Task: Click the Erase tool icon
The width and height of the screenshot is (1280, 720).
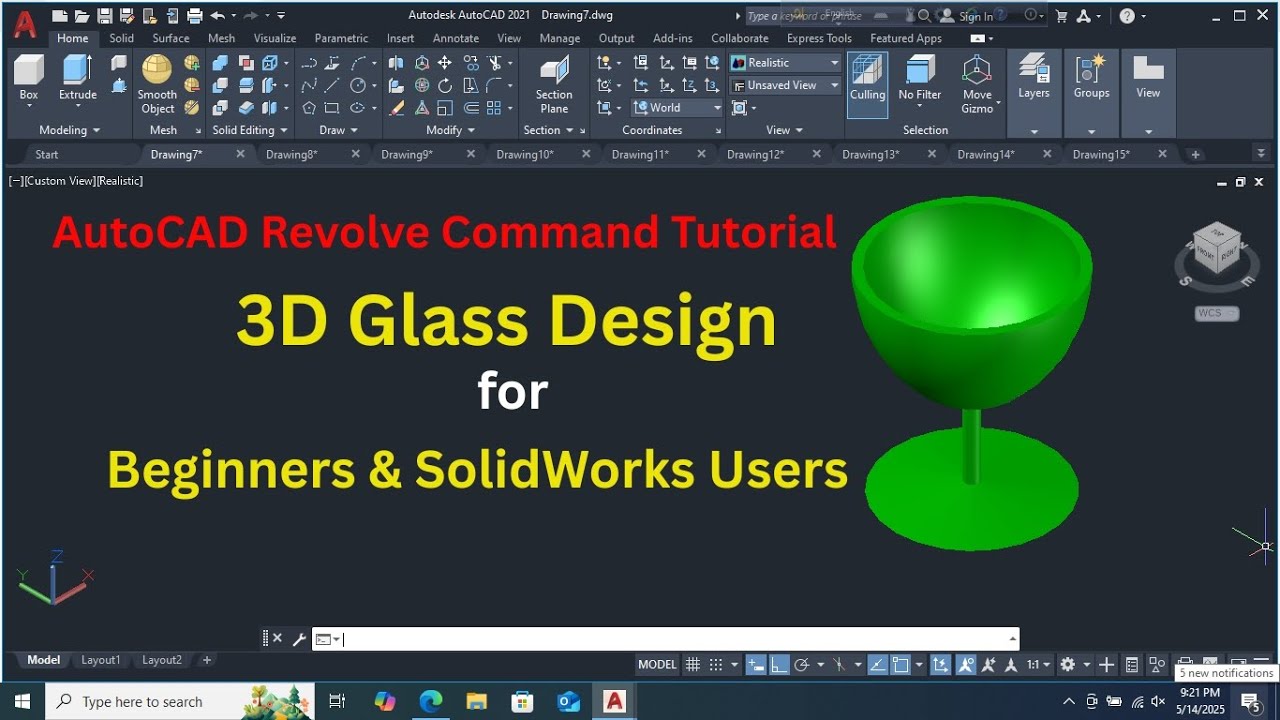Action: (x=397, y=108)
